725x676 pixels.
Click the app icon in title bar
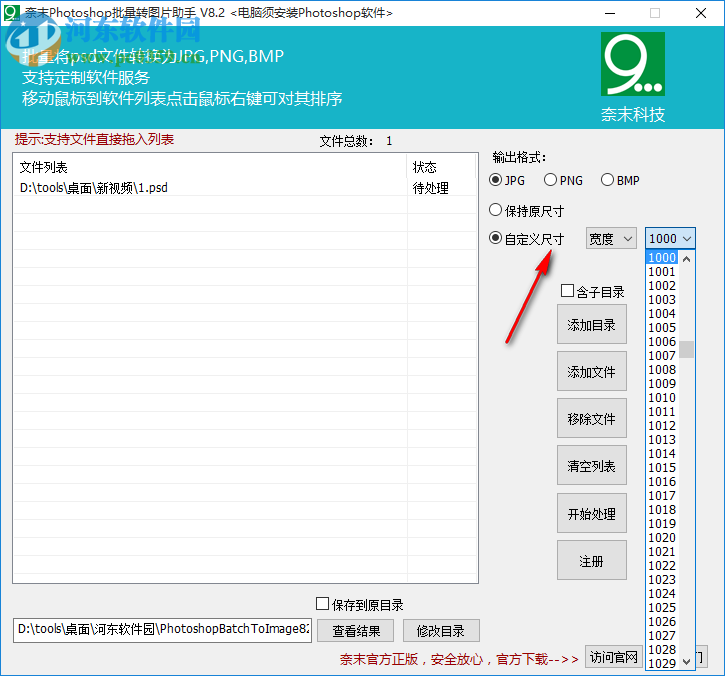[x=12, y=12]
